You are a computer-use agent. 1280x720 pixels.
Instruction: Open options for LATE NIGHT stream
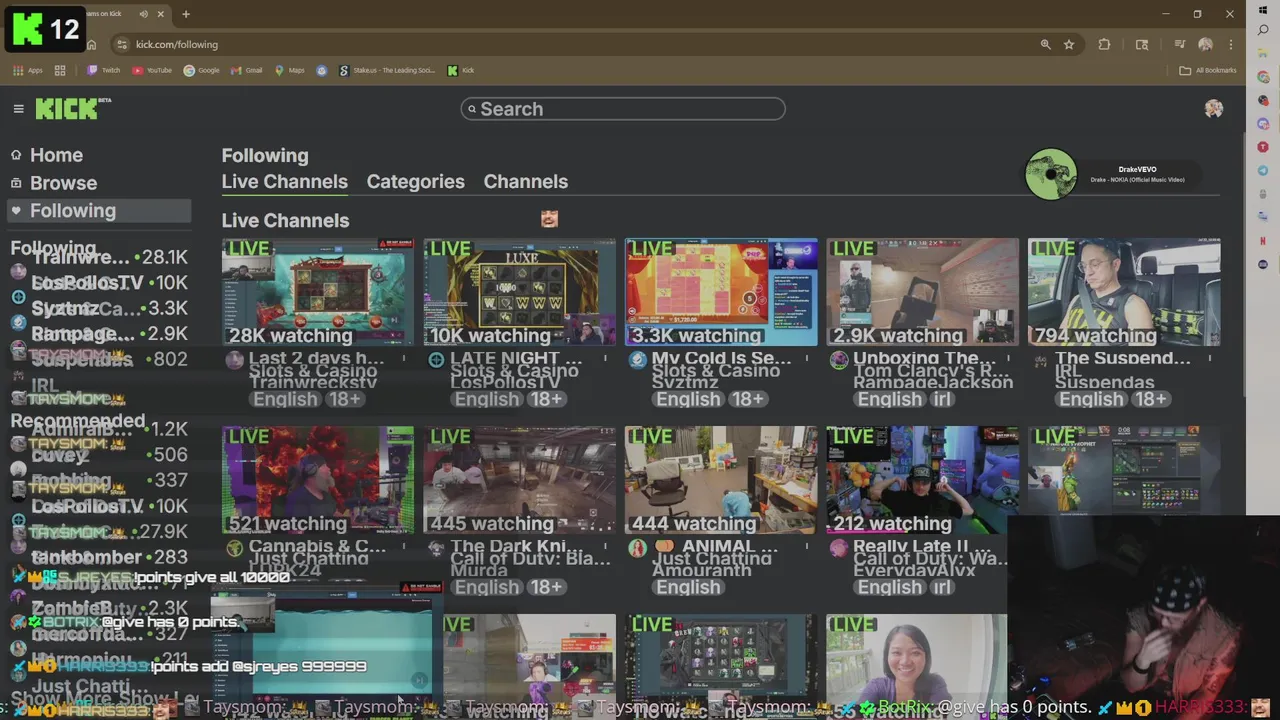click(x=606, y=358)
